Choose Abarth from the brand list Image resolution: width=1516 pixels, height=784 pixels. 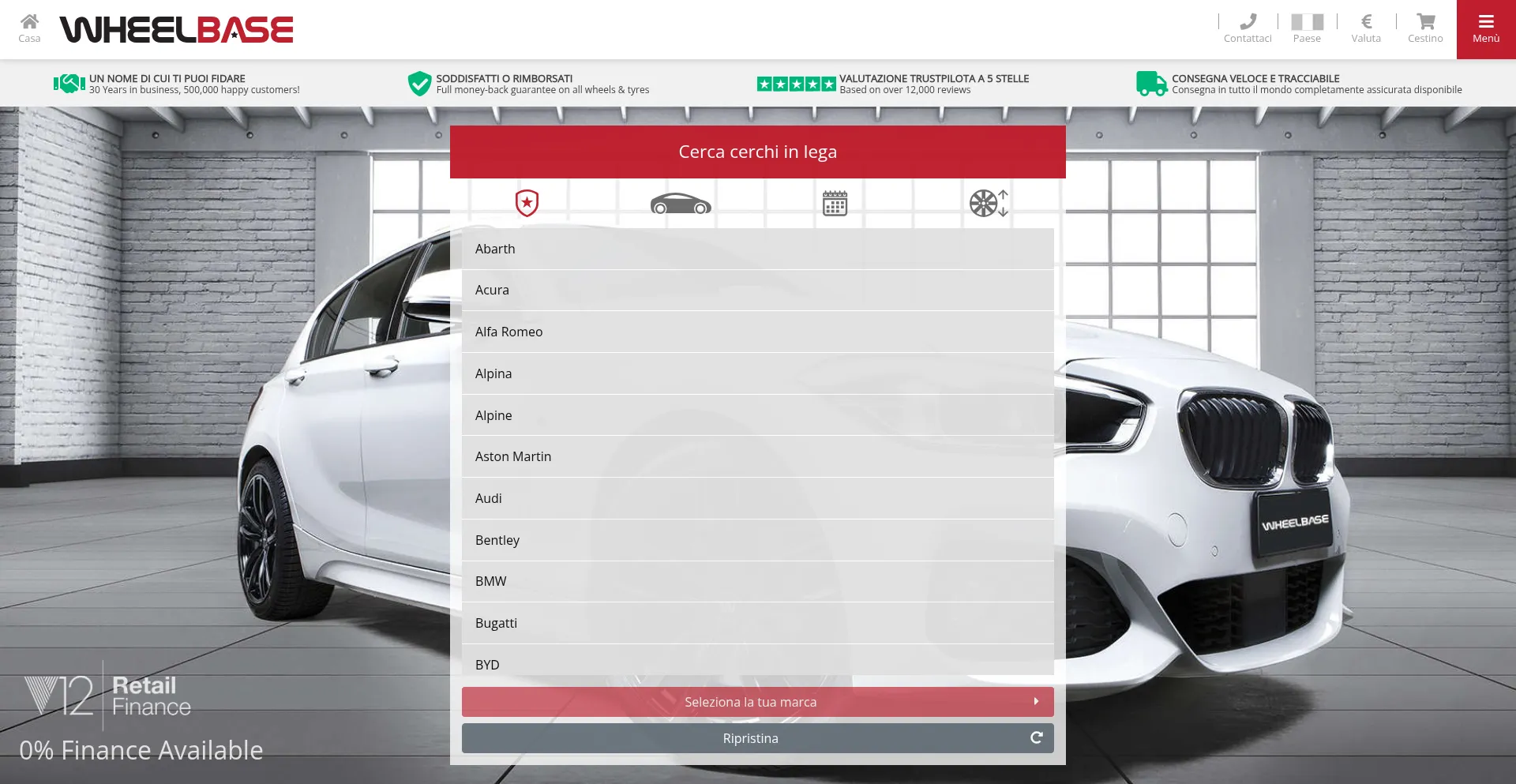click(x=758, y=249)
